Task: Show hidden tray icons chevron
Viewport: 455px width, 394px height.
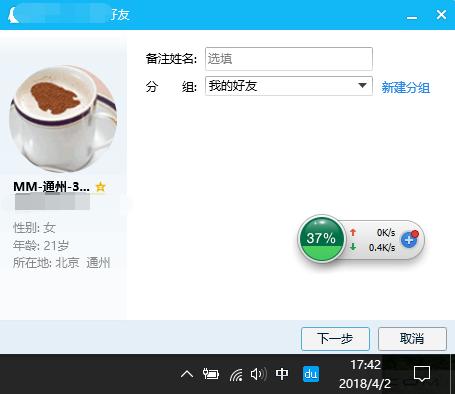Action: 187,374
